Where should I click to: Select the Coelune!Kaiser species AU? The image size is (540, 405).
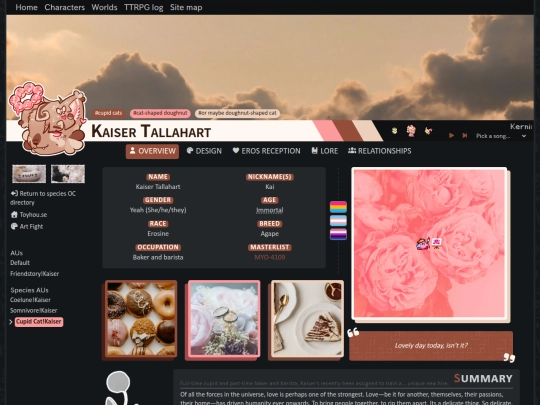coord(30,300)
